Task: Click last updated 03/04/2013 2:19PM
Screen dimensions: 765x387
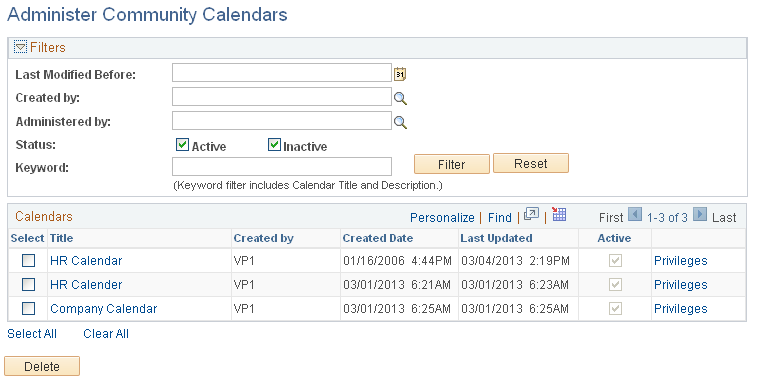Action: click(515, 261)
